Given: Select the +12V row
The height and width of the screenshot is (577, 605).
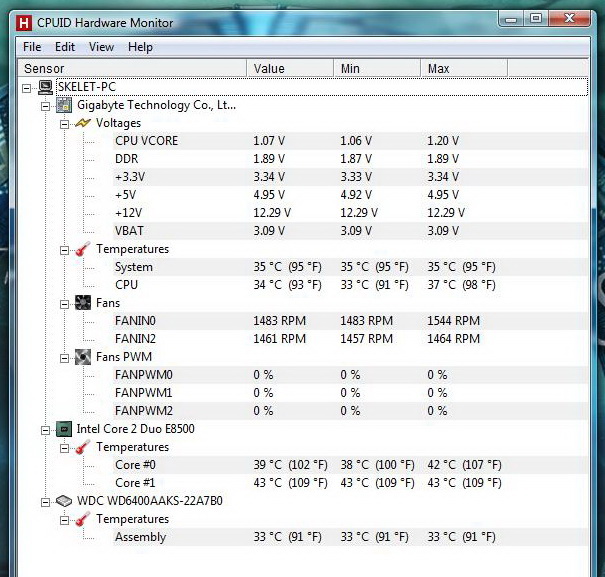Looking at the screenshot, I should [x=350, y=213].
